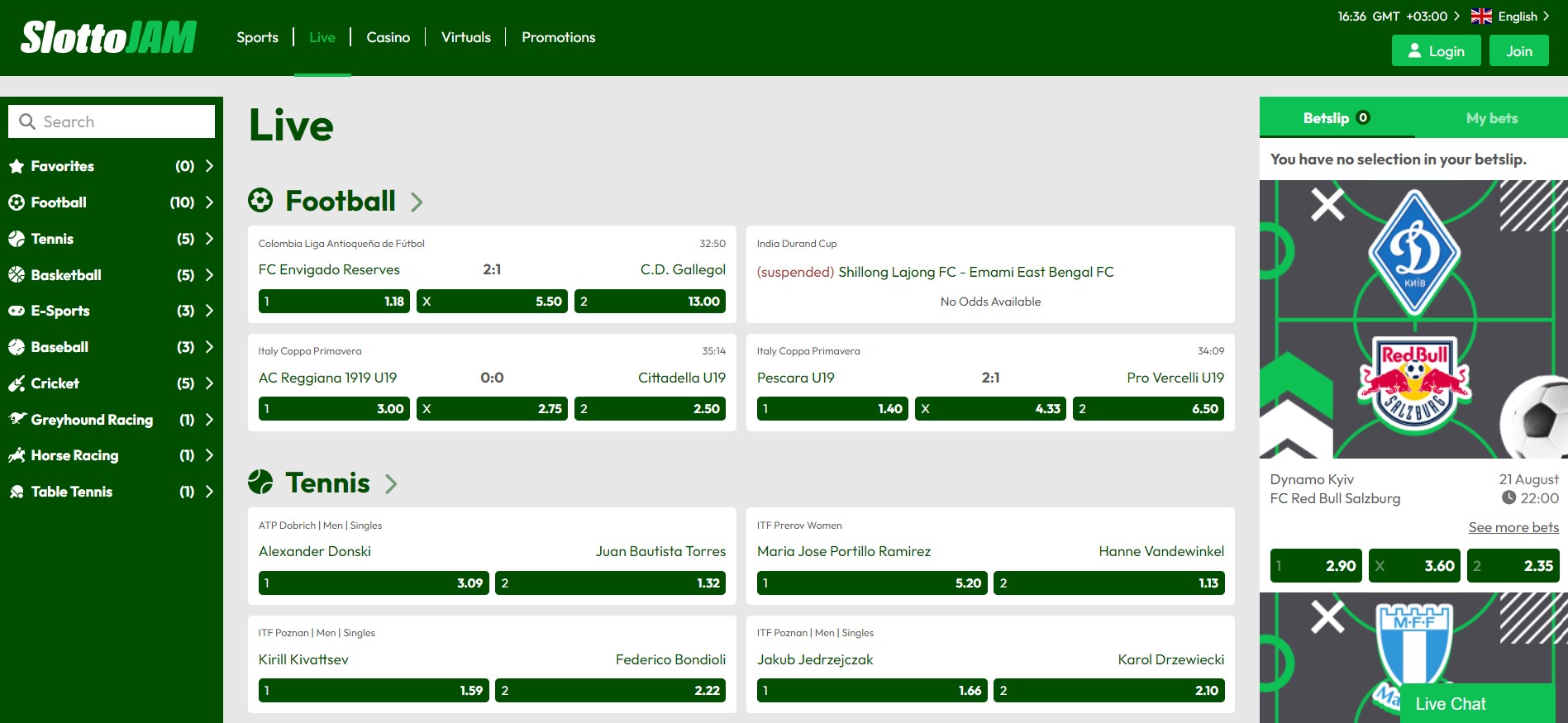Click the Tennis section heading icon
This screenshot has height=723, width=1568.
point(260,482)
